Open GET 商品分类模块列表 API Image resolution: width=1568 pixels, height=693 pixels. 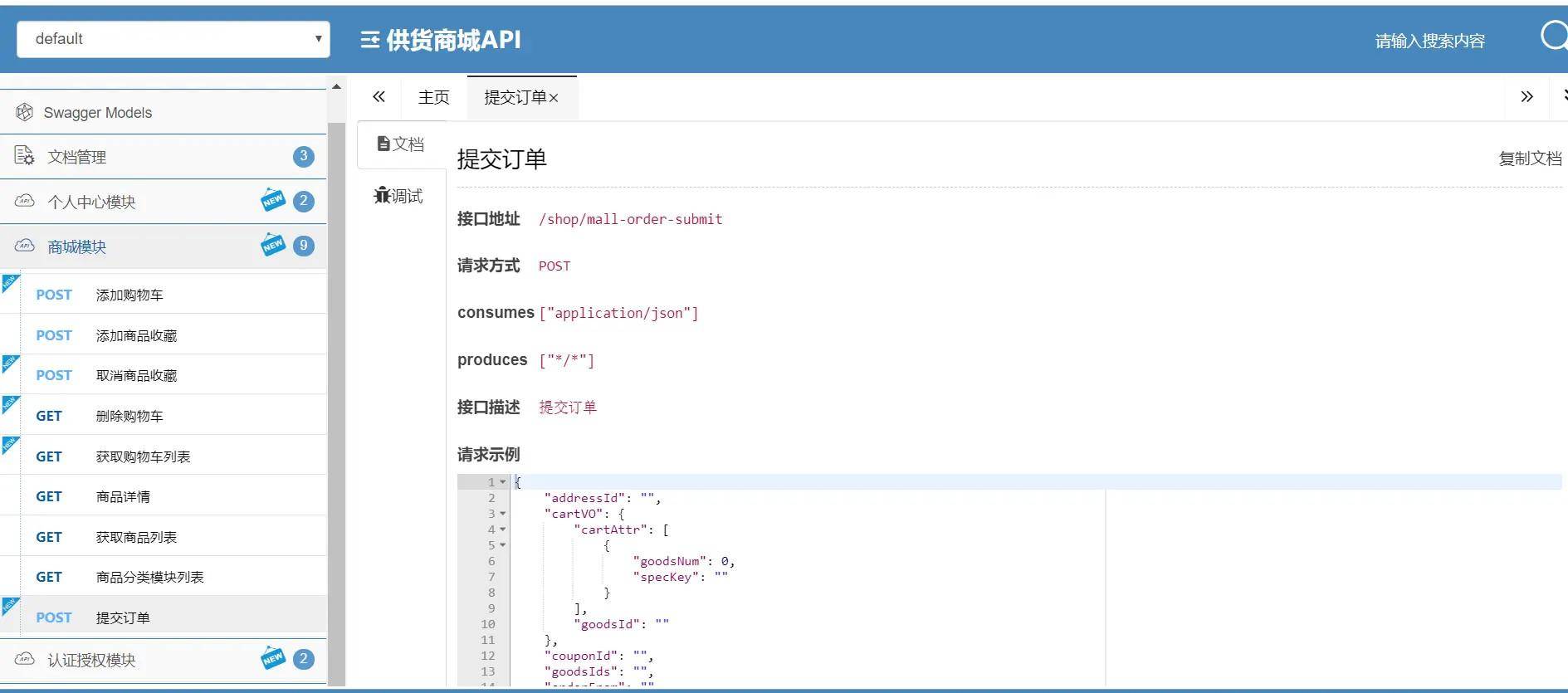[x=164, y=577]
